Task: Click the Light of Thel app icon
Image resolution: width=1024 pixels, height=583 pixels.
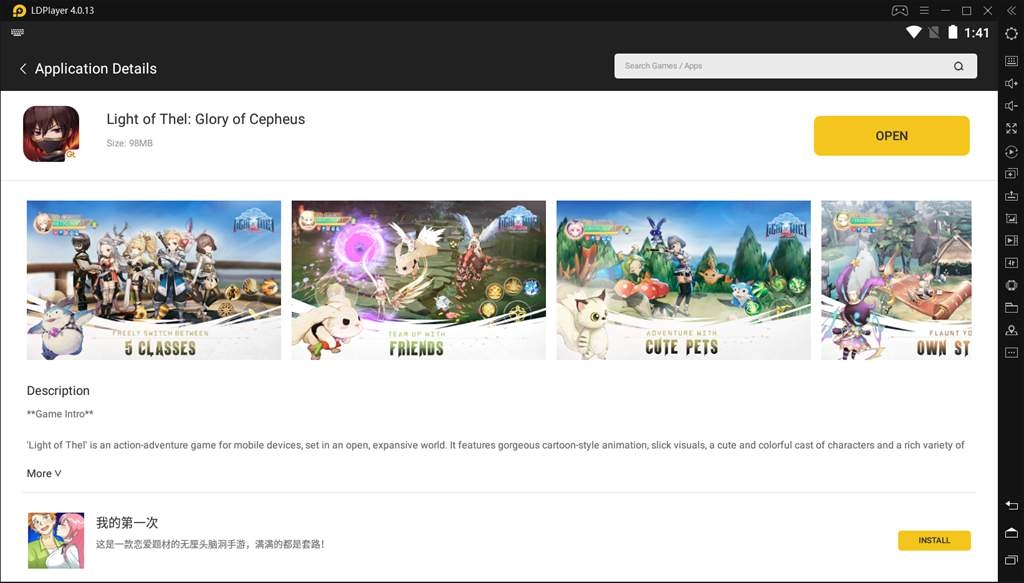Action: pos(51,134)
